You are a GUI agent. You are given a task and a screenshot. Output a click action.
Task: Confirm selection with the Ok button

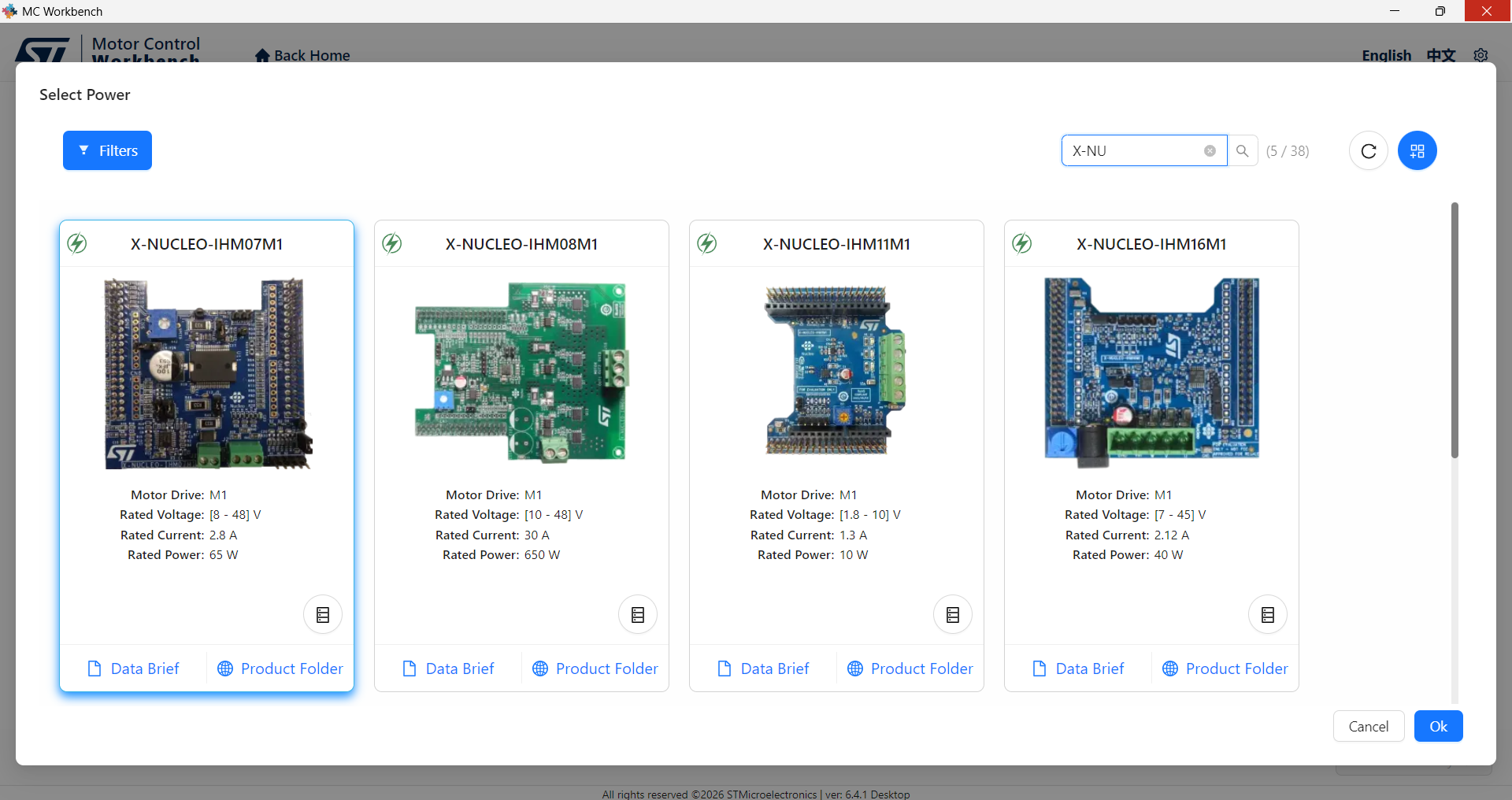click(x=1439, y=726)
